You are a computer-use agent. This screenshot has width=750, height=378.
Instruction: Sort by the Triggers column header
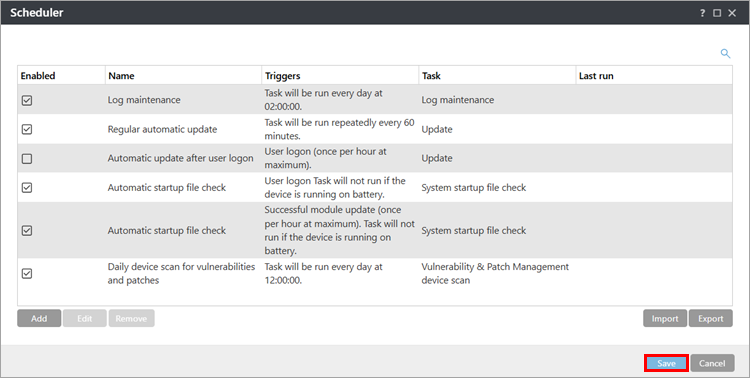[x=340, y=76]
